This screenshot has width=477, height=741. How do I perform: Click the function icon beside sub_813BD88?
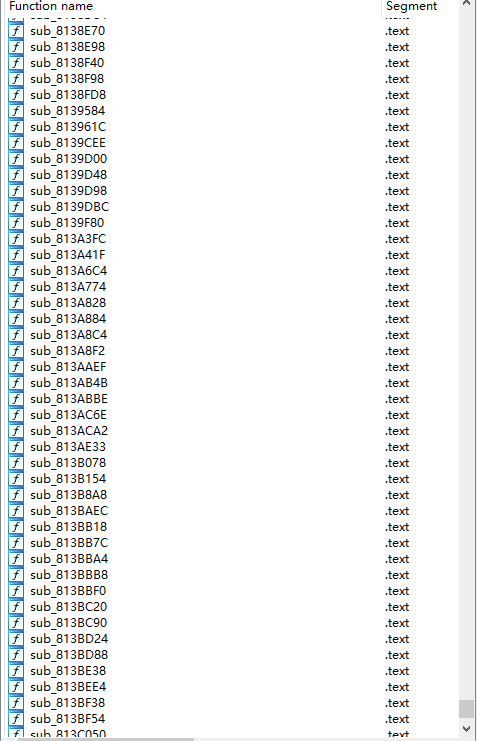click(x=16, y=655)
